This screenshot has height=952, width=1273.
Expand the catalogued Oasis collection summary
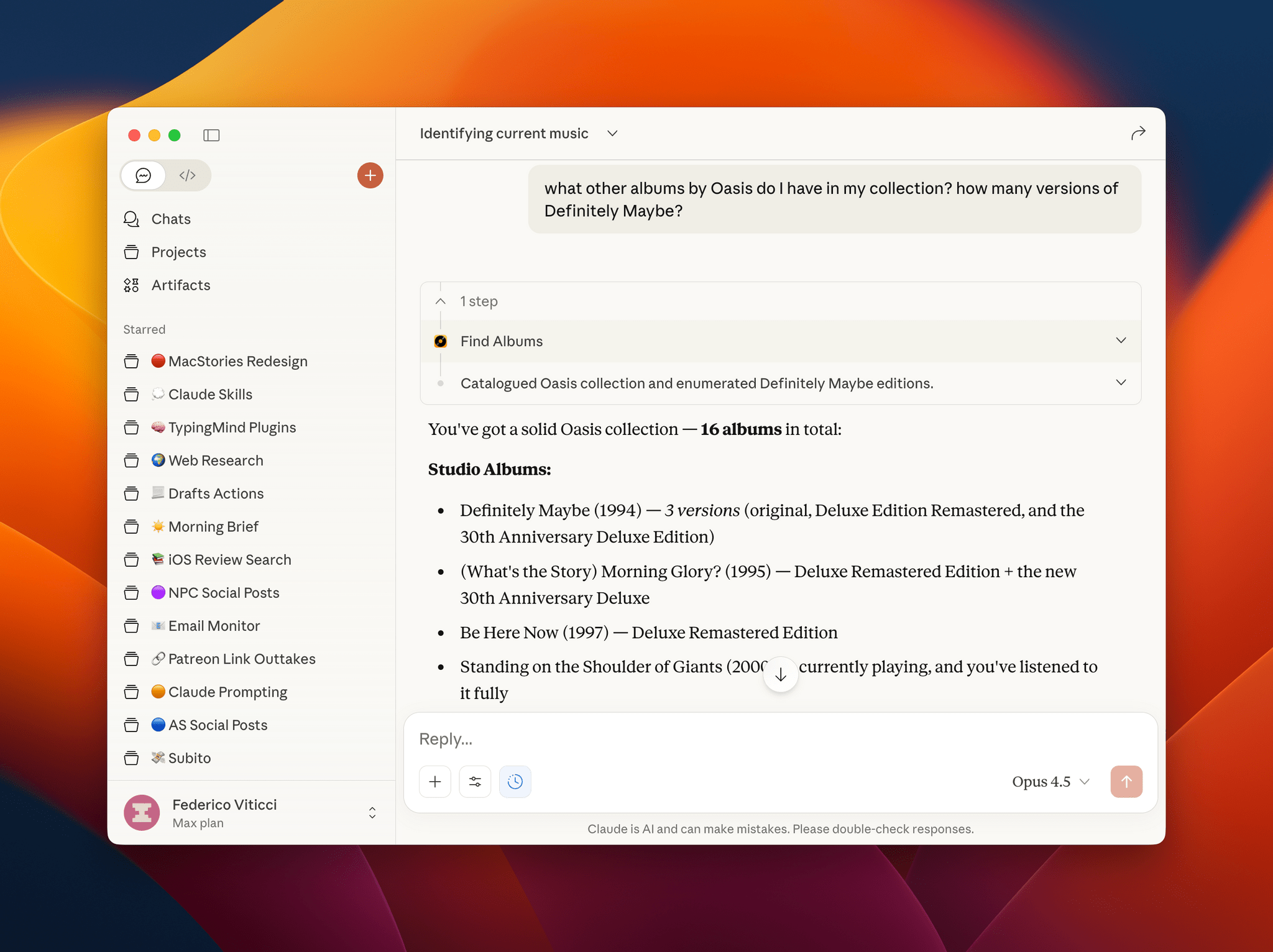coord(1121,383)
